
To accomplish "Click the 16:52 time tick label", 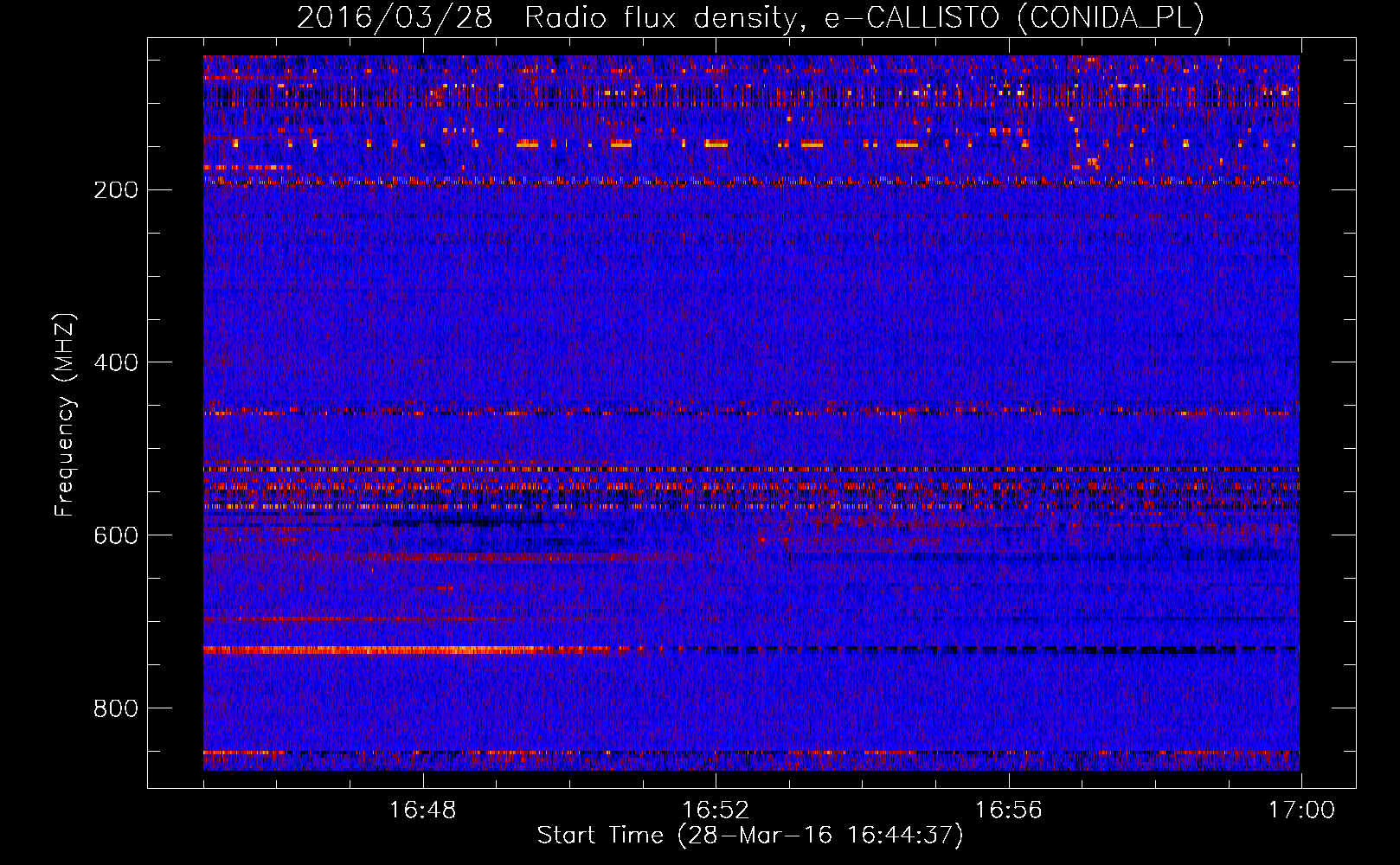I will coord(716,811).
